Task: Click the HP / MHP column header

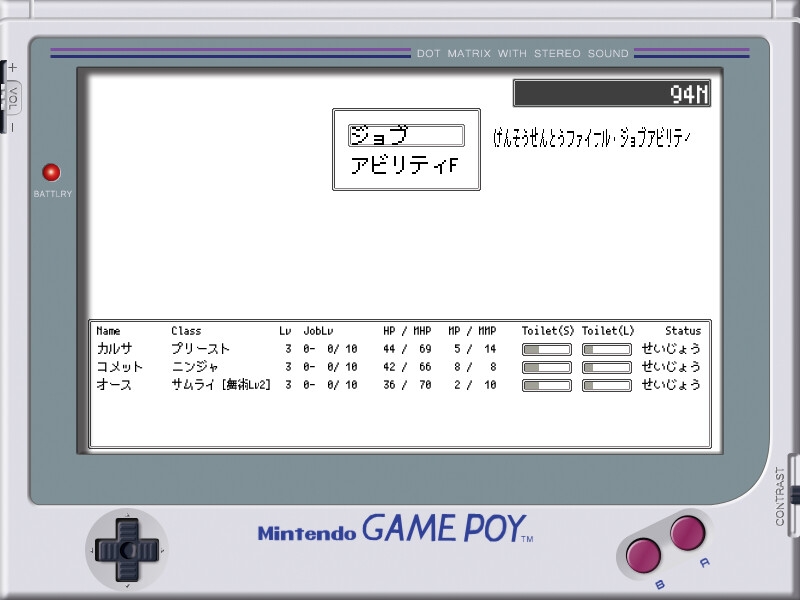Action: pos(407,331)
